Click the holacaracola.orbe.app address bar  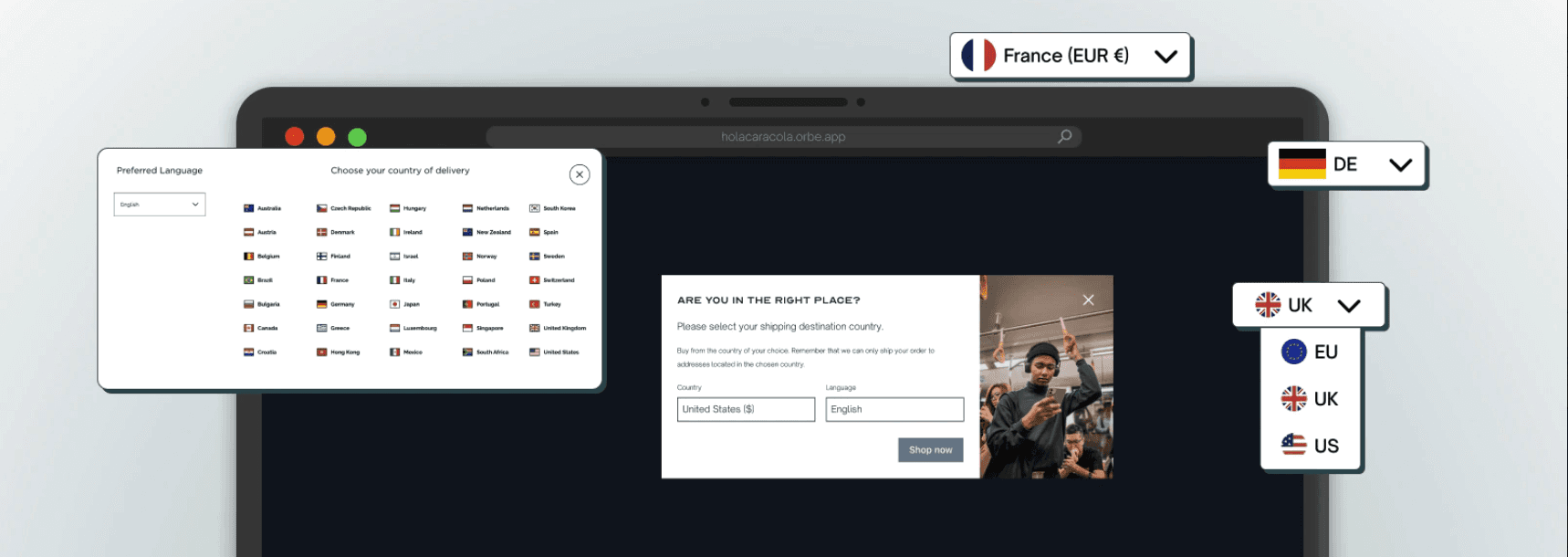[783, 137]
